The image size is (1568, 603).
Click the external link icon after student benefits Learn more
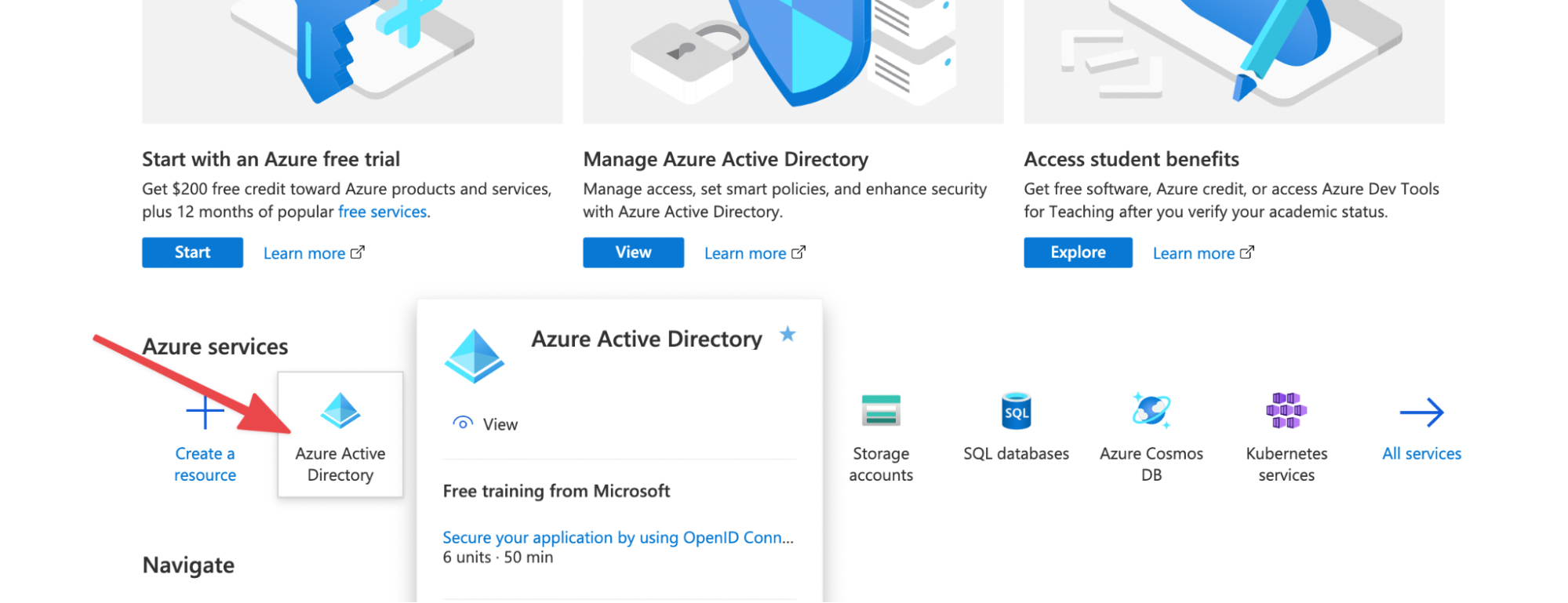1247,252
